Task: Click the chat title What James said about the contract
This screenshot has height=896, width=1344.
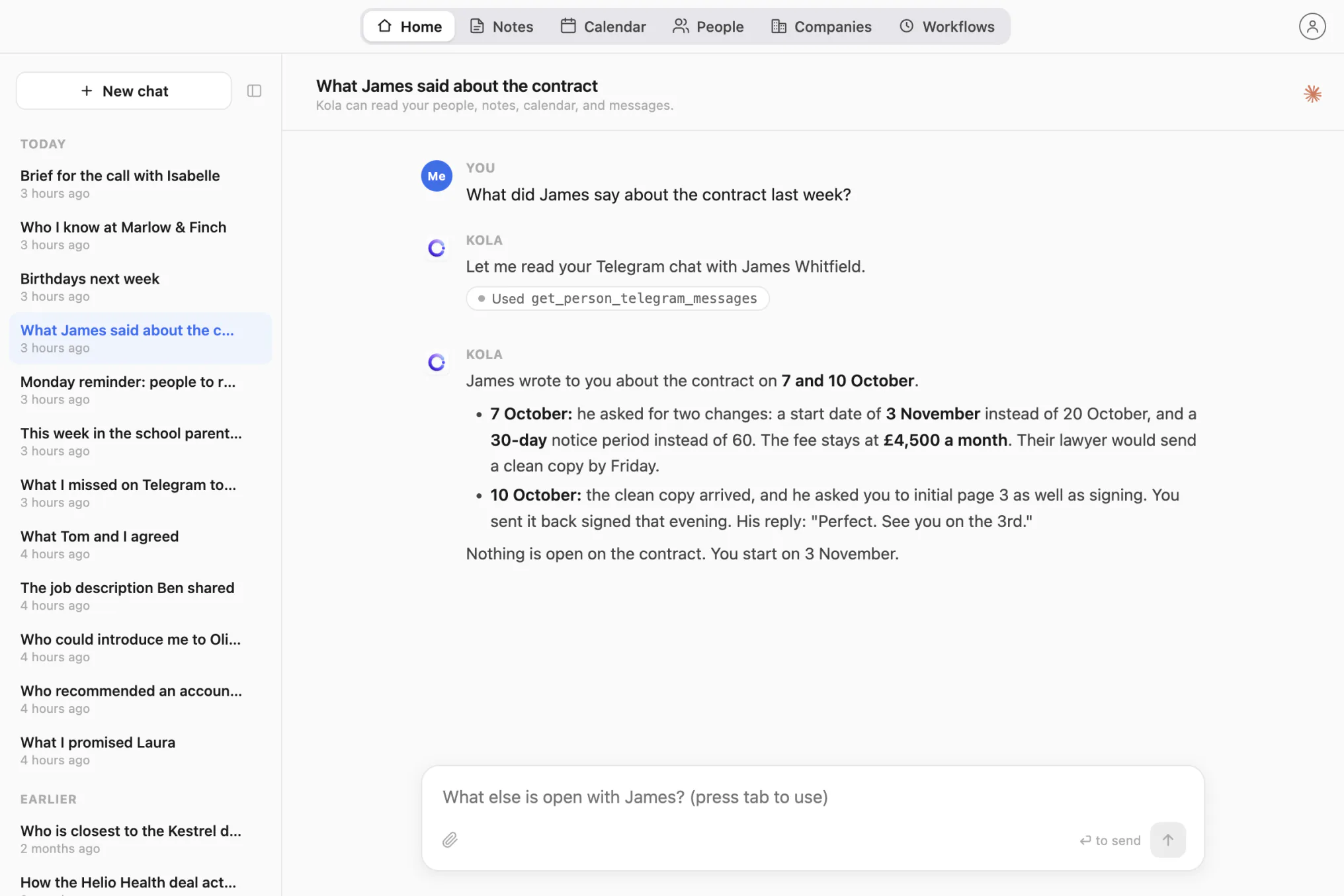Action: pos(456,86)
